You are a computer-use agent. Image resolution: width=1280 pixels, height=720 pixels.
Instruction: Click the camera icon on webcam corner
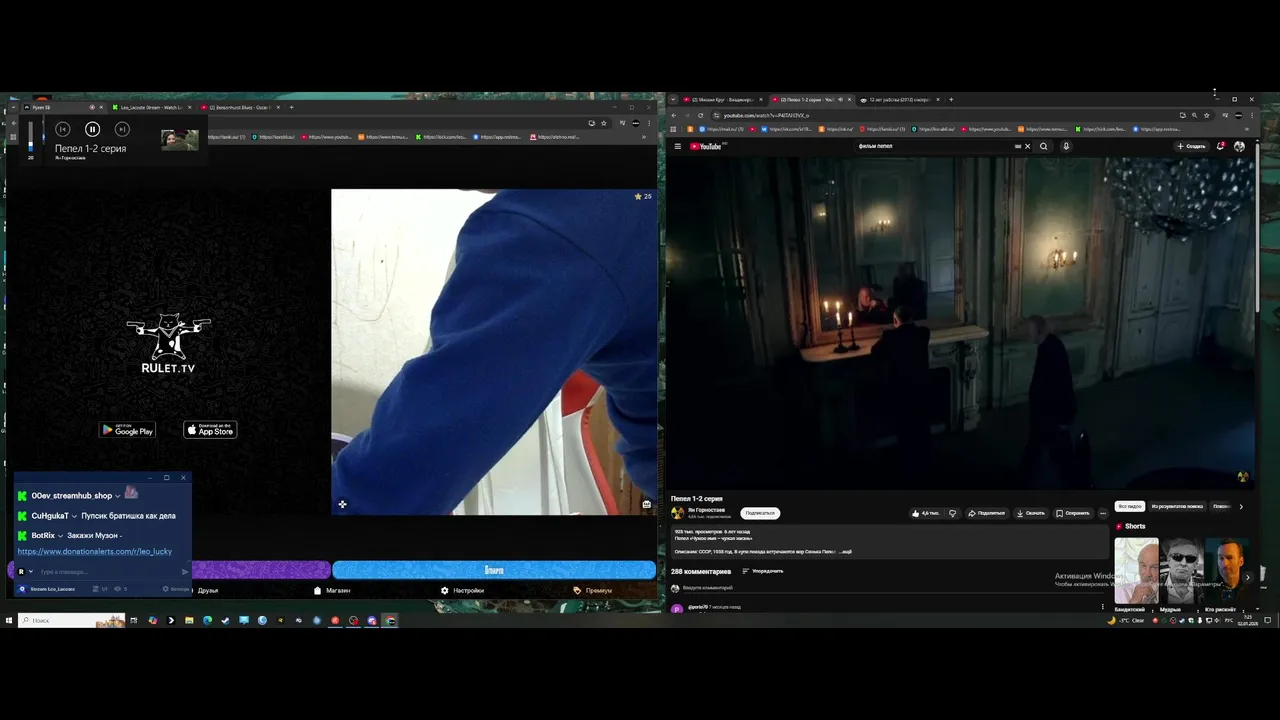[x=647, y=504]
